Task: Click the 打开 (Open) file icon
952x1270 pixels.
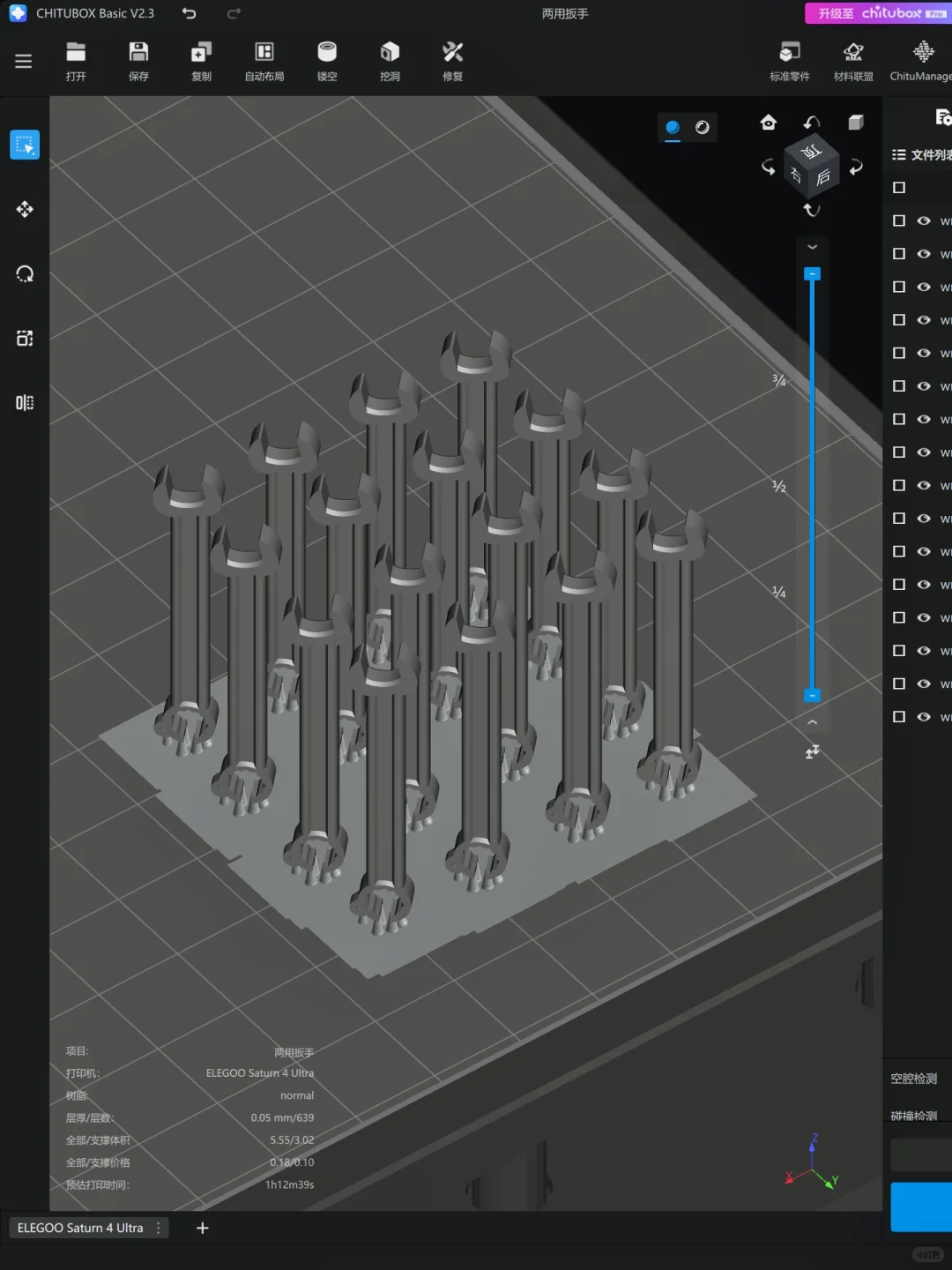Action: click(76, 52)
